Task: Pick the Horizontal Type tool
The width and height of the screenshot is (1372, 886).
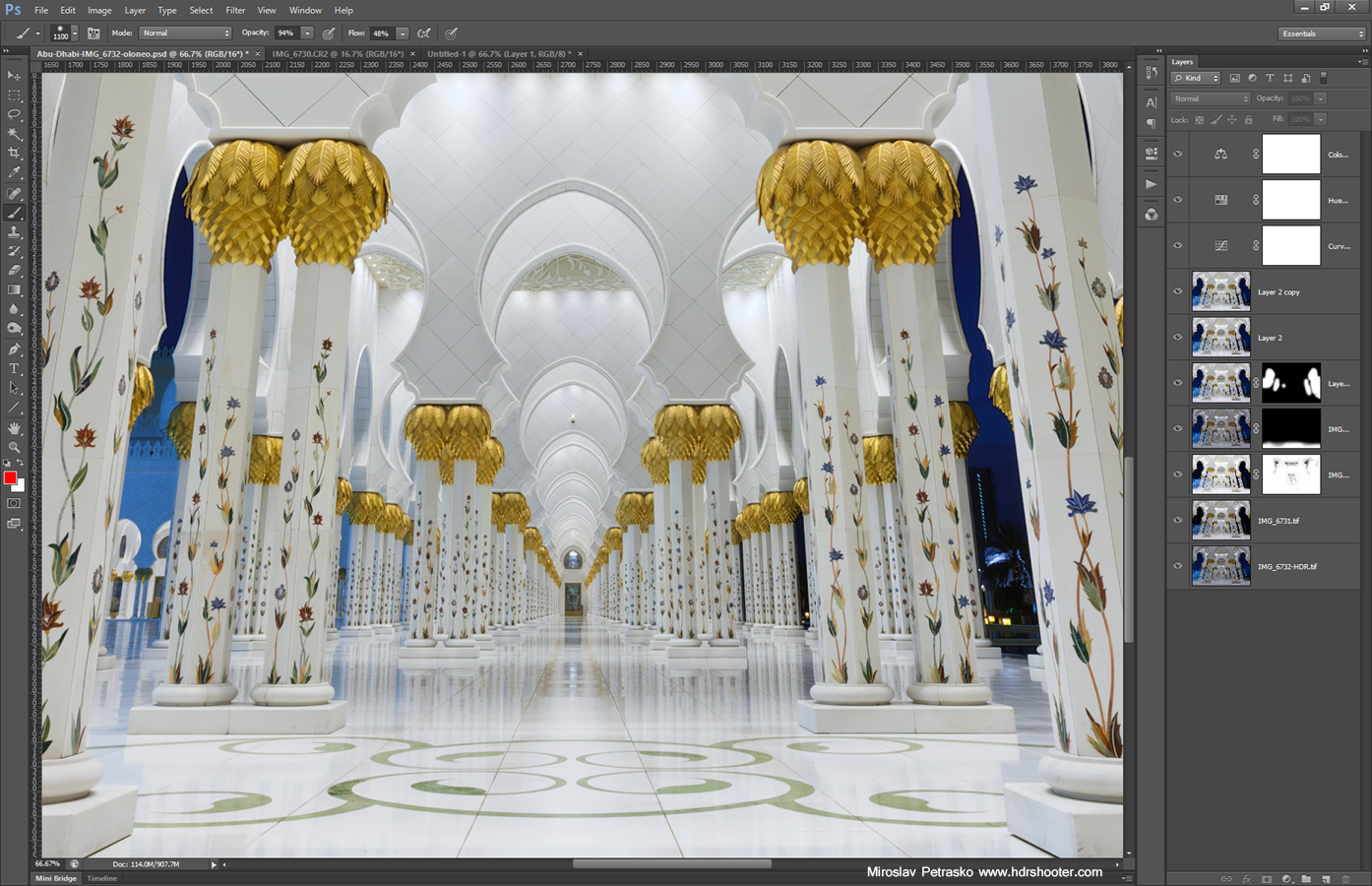Action: pos(14,368)
